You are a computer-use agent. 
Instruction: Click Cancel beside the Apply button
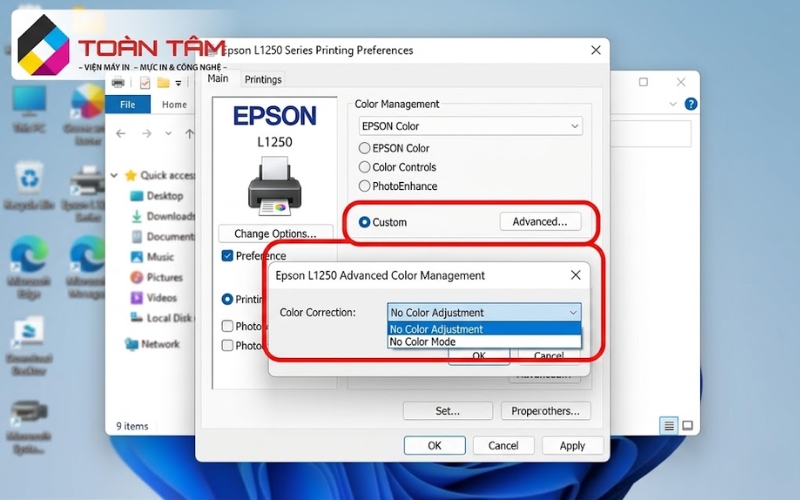(x=503, y=446)
